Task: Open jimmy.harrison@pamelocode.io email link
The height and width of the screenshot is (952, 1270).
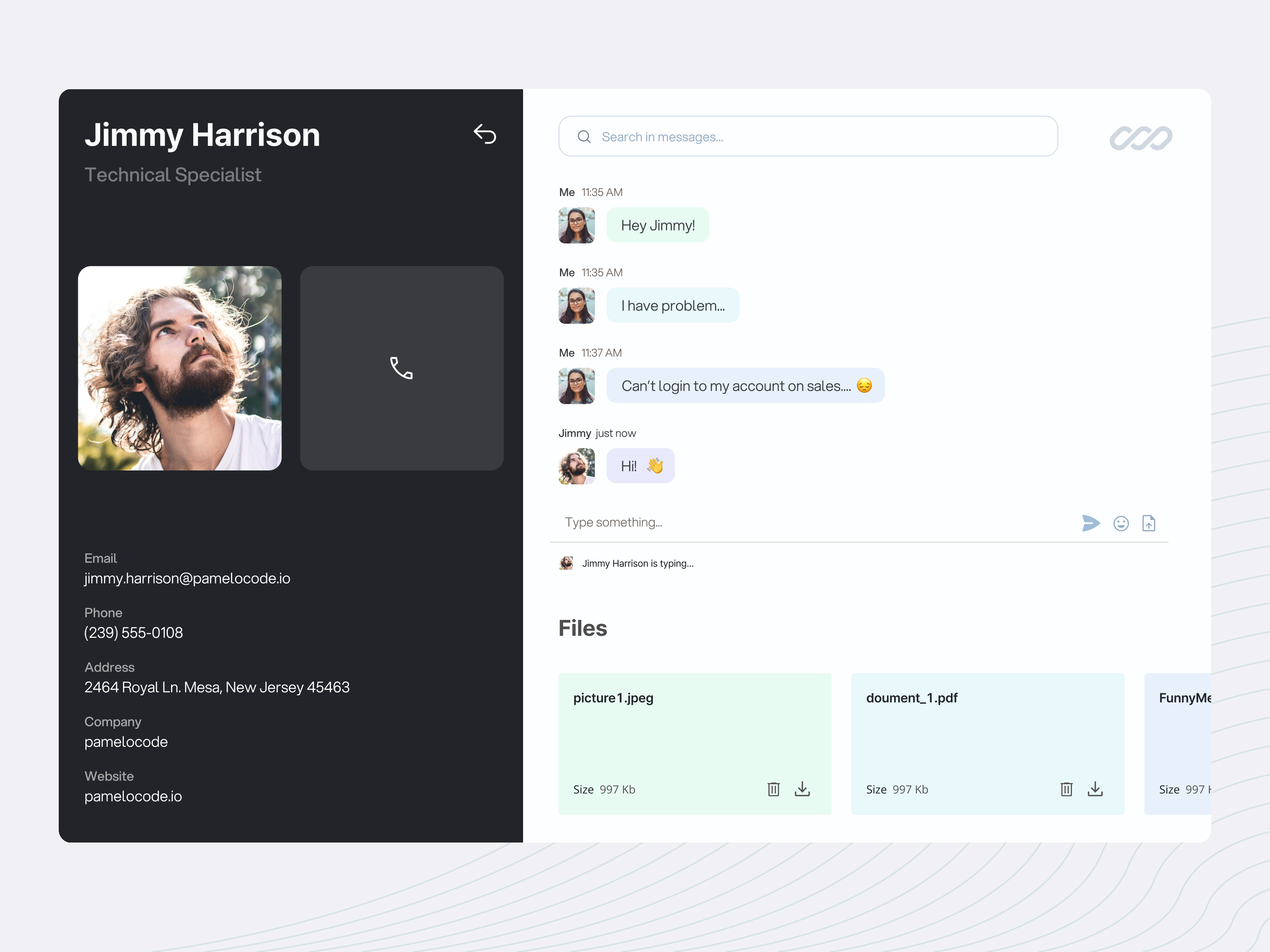Action: click(187, 578)
